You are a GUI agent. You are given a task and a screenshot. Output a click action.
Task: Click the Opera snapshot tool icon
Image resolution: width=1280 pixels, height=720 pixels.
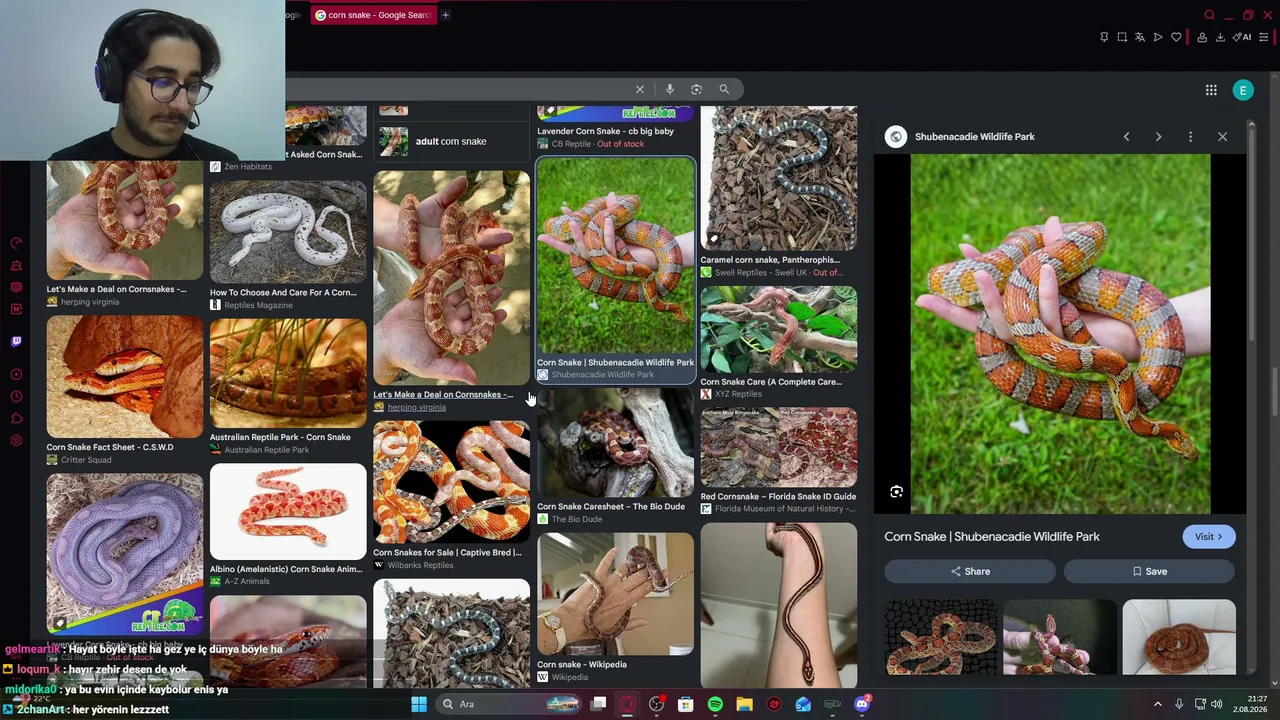[x=1122, y=37]
